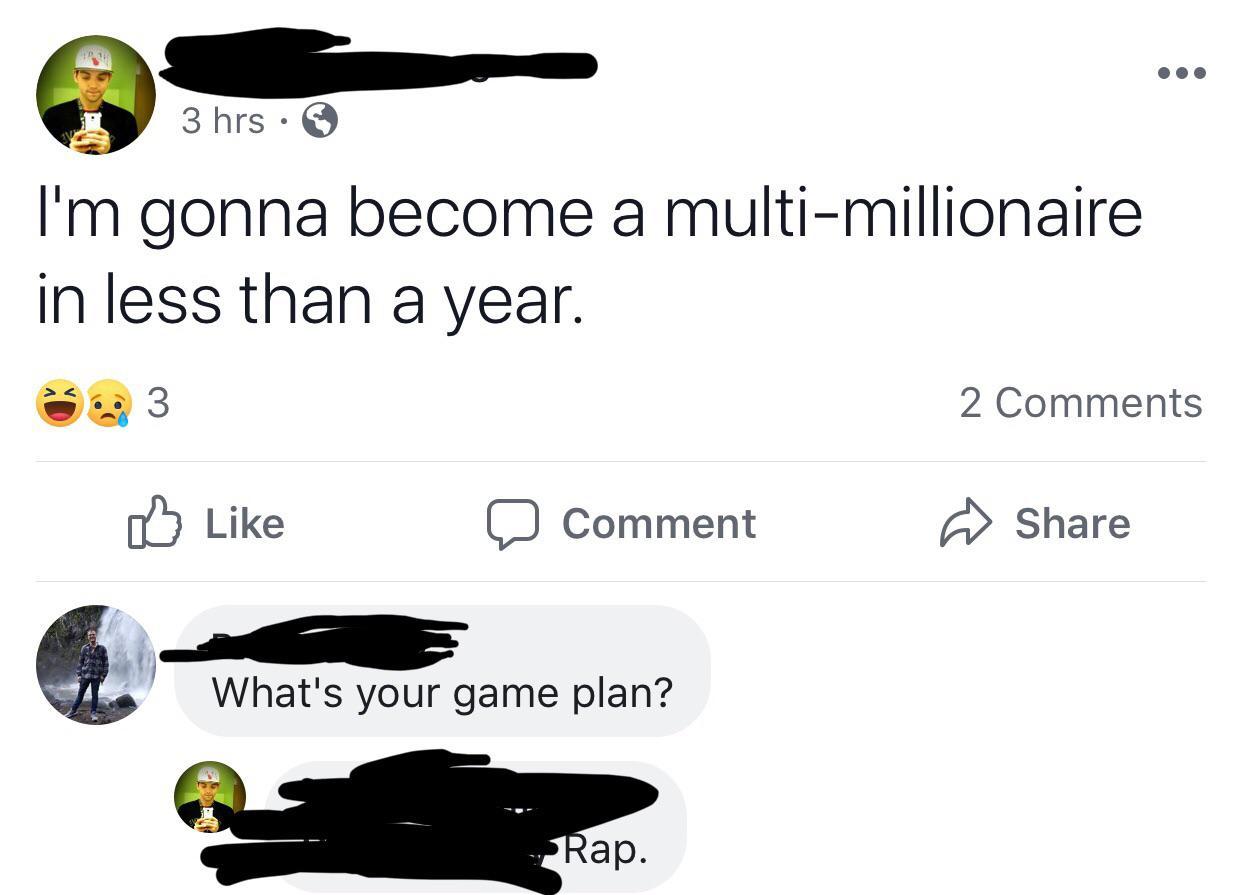Click the globe public privacy icon
The height and width of the screenshot is (895, 1242).
[x=319, y=121]
